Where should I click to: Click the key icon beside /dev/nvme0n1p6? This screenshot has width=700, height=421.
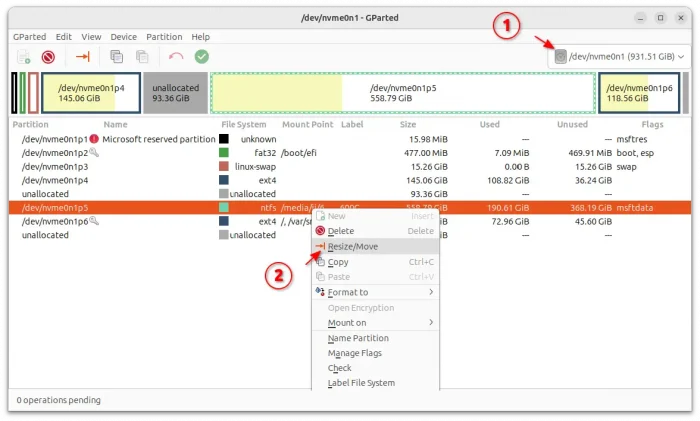94,221
